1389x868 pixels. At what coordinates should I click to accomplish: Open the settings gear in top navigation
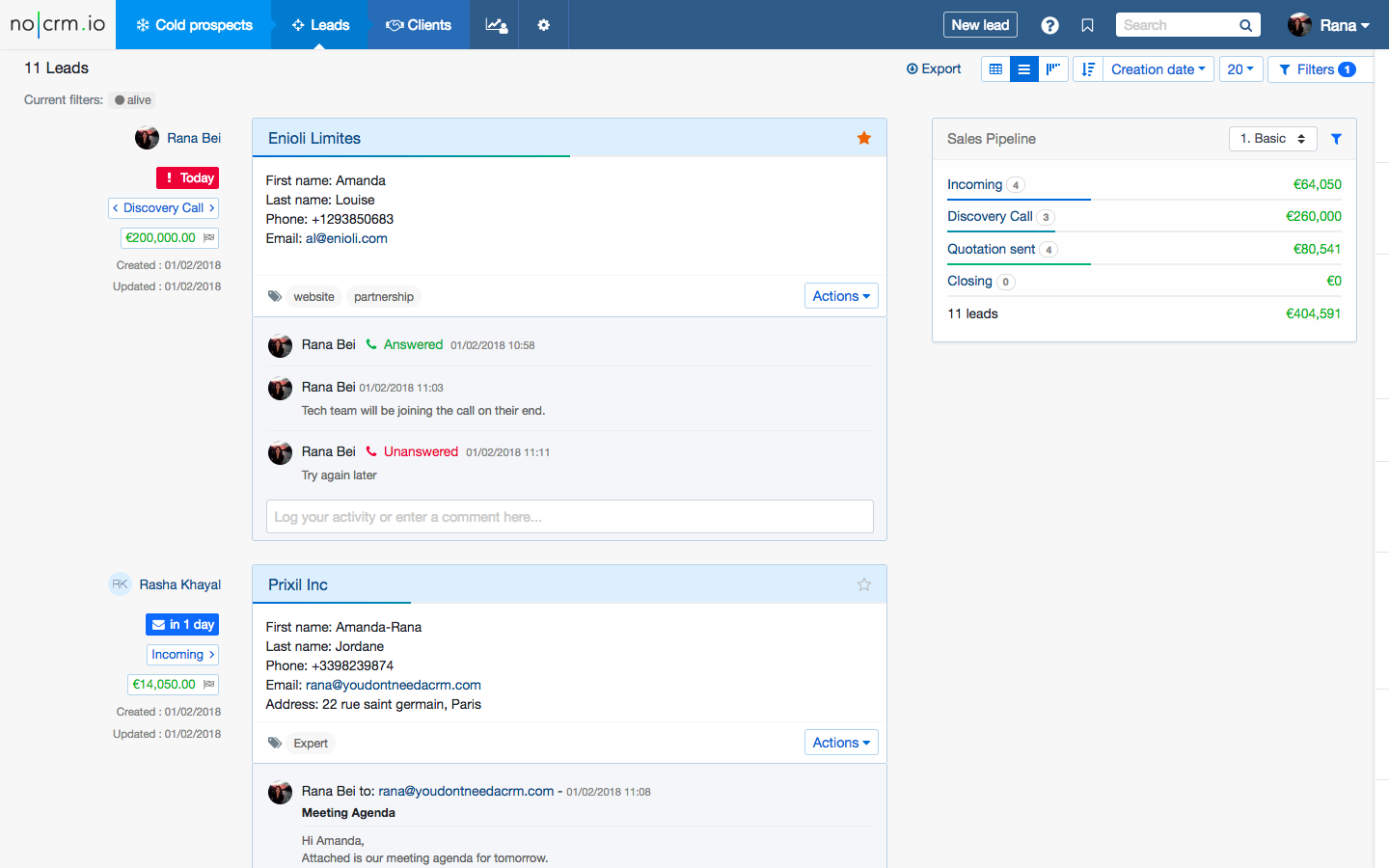coord(544,25)
